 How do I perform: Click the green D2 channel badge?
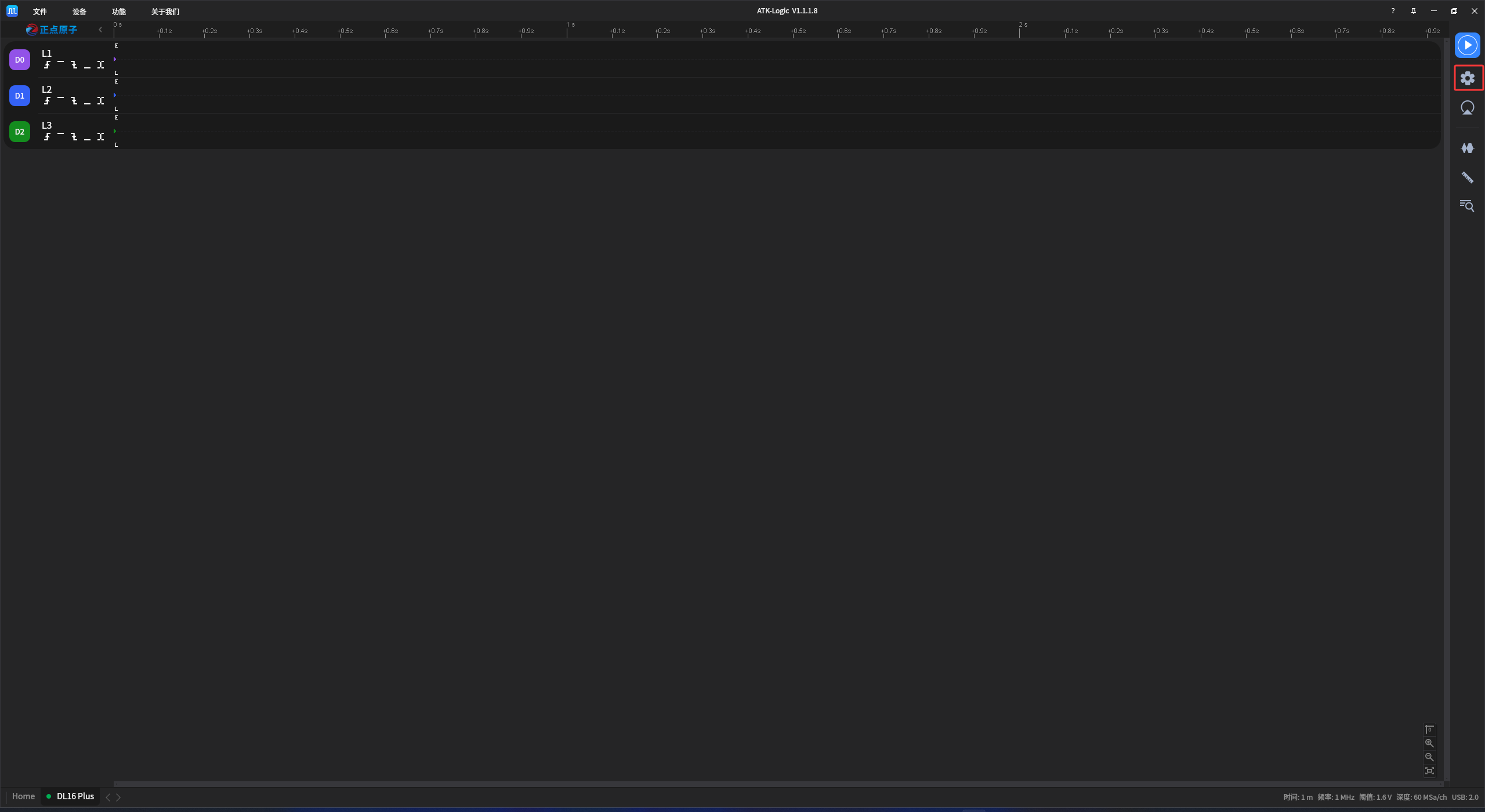[x=20, y=132]
